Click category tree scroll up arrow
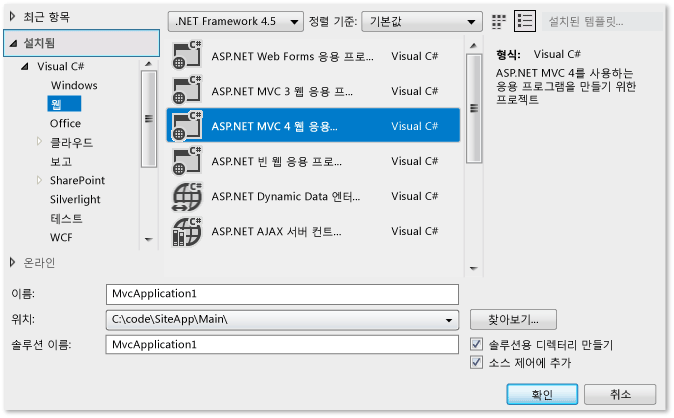Screen dimensions: 674x418 coord(149,64)
